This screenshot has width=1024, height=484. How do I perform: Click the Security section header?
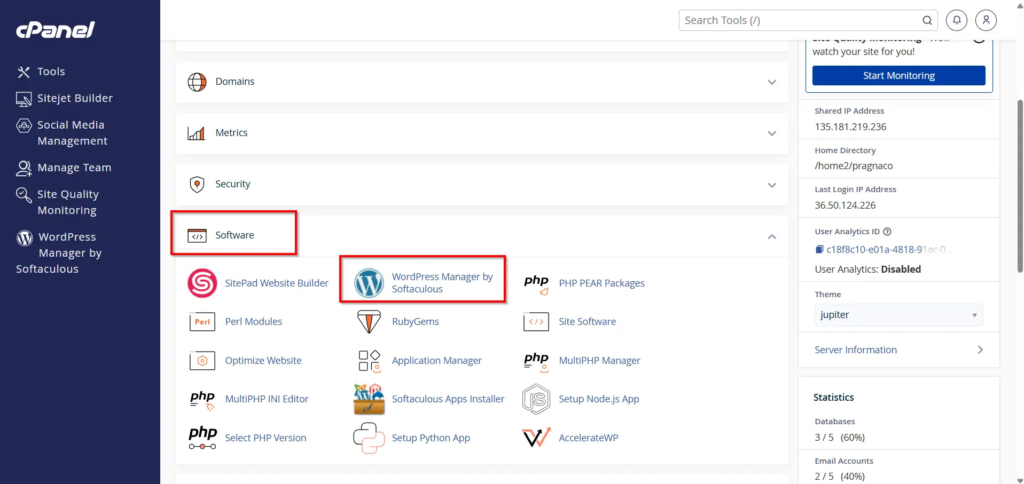point(482,184)
